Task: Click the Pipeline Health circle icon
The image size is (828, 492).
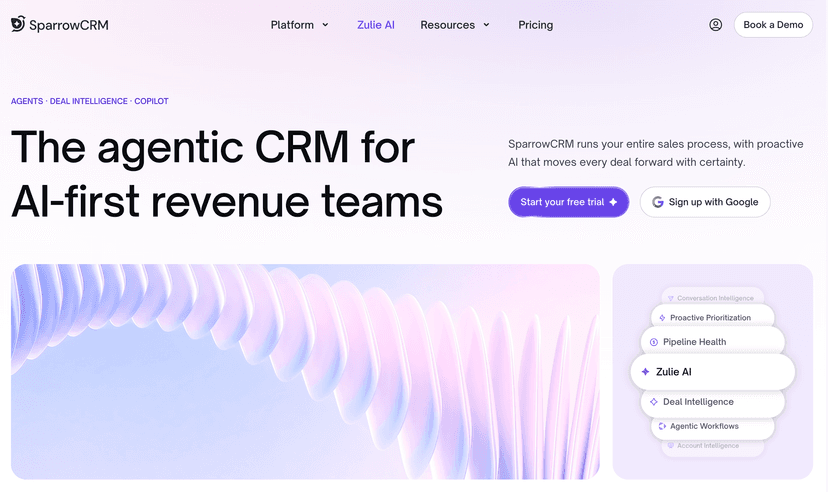Action: [x=653, y=342]
